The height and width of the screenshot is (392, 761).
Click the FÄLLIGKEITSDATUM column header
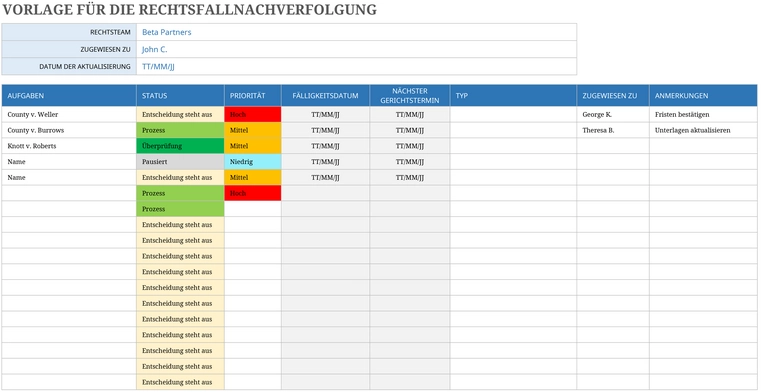tap(325, 96)
